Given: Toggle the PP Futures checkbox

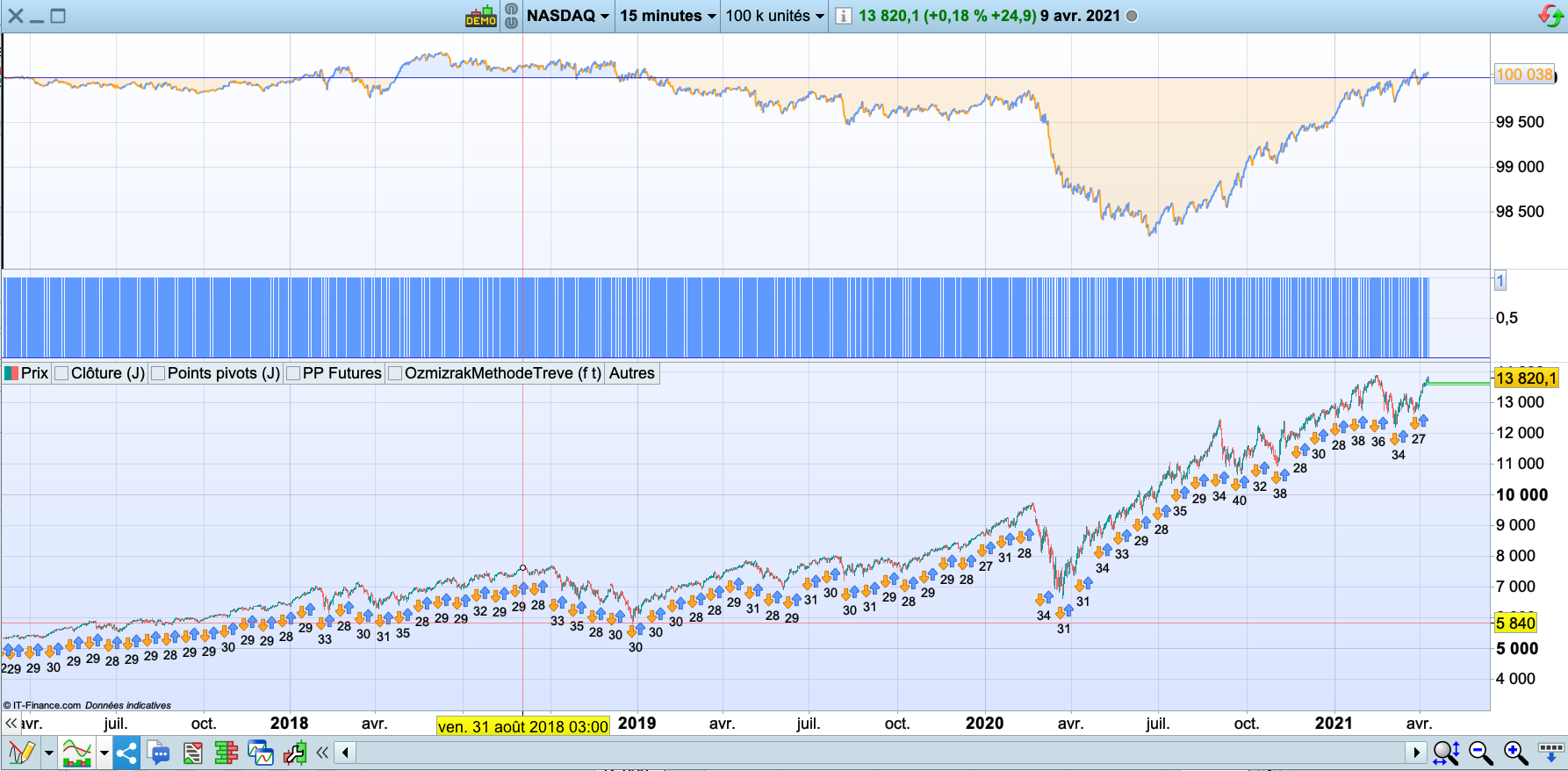Looking at the screenshot, I should [293, 373].
